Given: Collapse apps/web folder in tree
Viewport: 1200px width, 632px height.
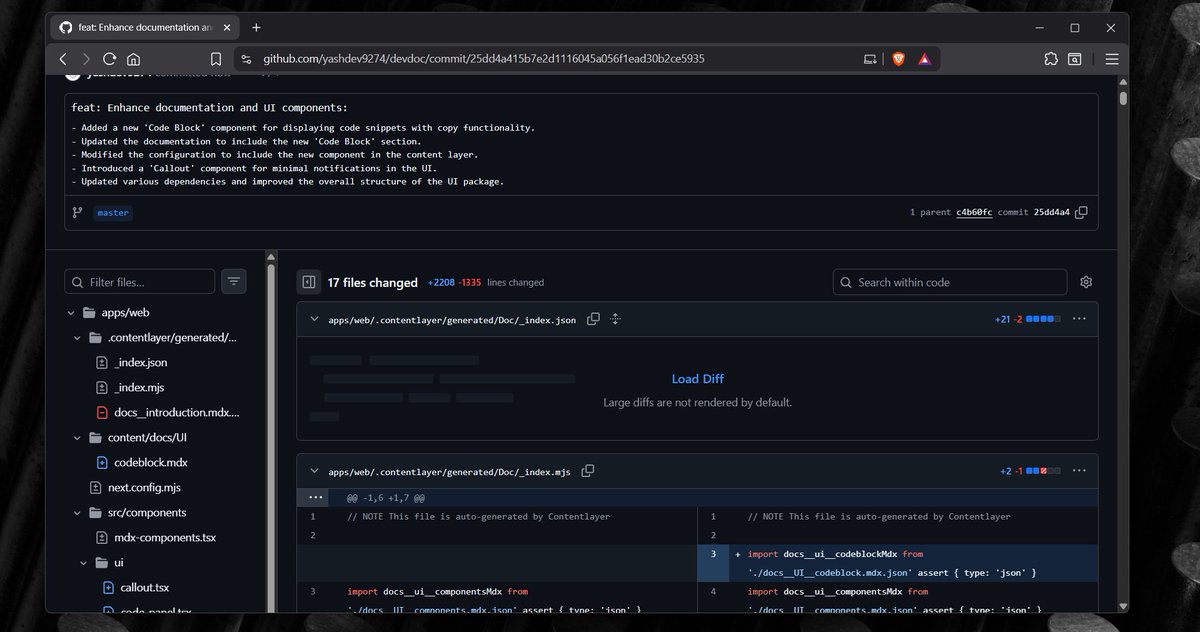Looking at the screenshot, I should [x=72, y=313].
